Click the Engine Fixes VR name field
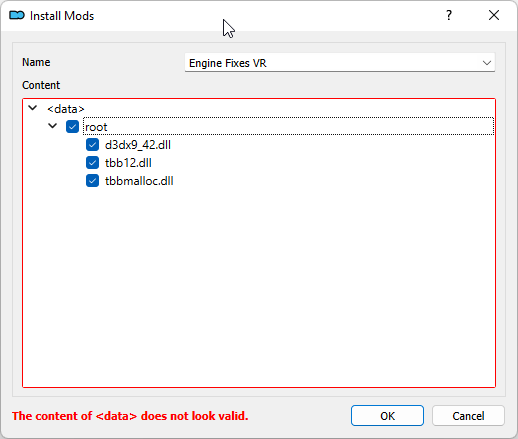The width and height of the screenshot is (518, 439). (x=340, y=63)
